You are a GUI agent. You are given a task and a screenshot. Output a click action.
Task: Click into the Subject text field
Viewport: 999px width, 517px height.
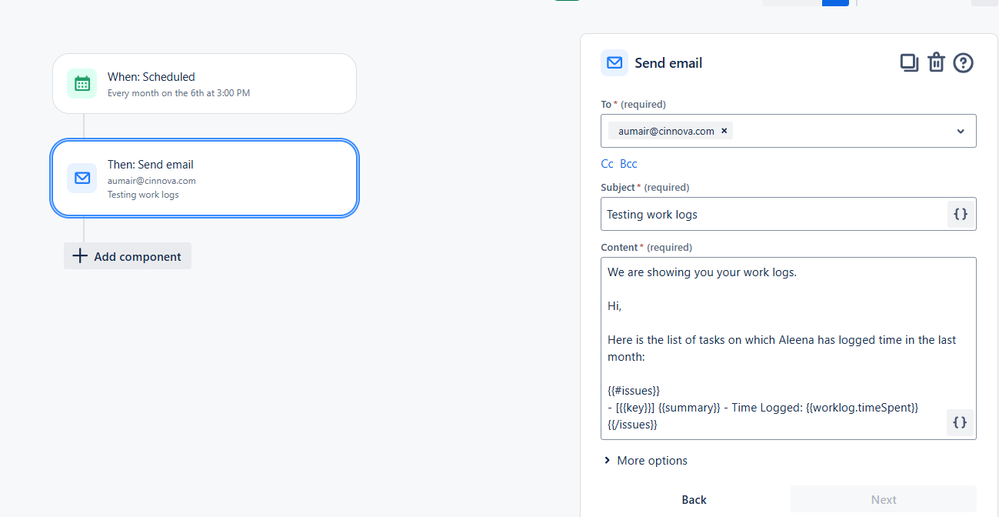coord(770,214)
